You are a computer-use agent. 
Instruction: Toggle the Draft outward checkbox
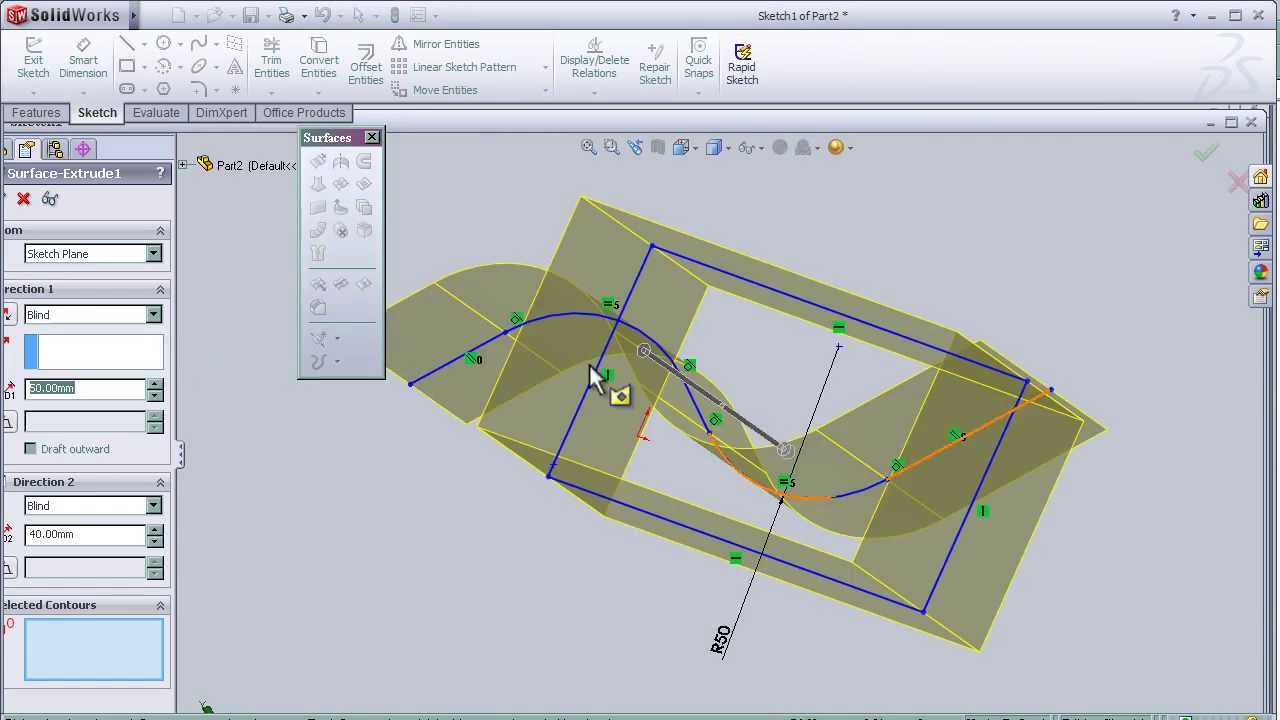point(30,449)
